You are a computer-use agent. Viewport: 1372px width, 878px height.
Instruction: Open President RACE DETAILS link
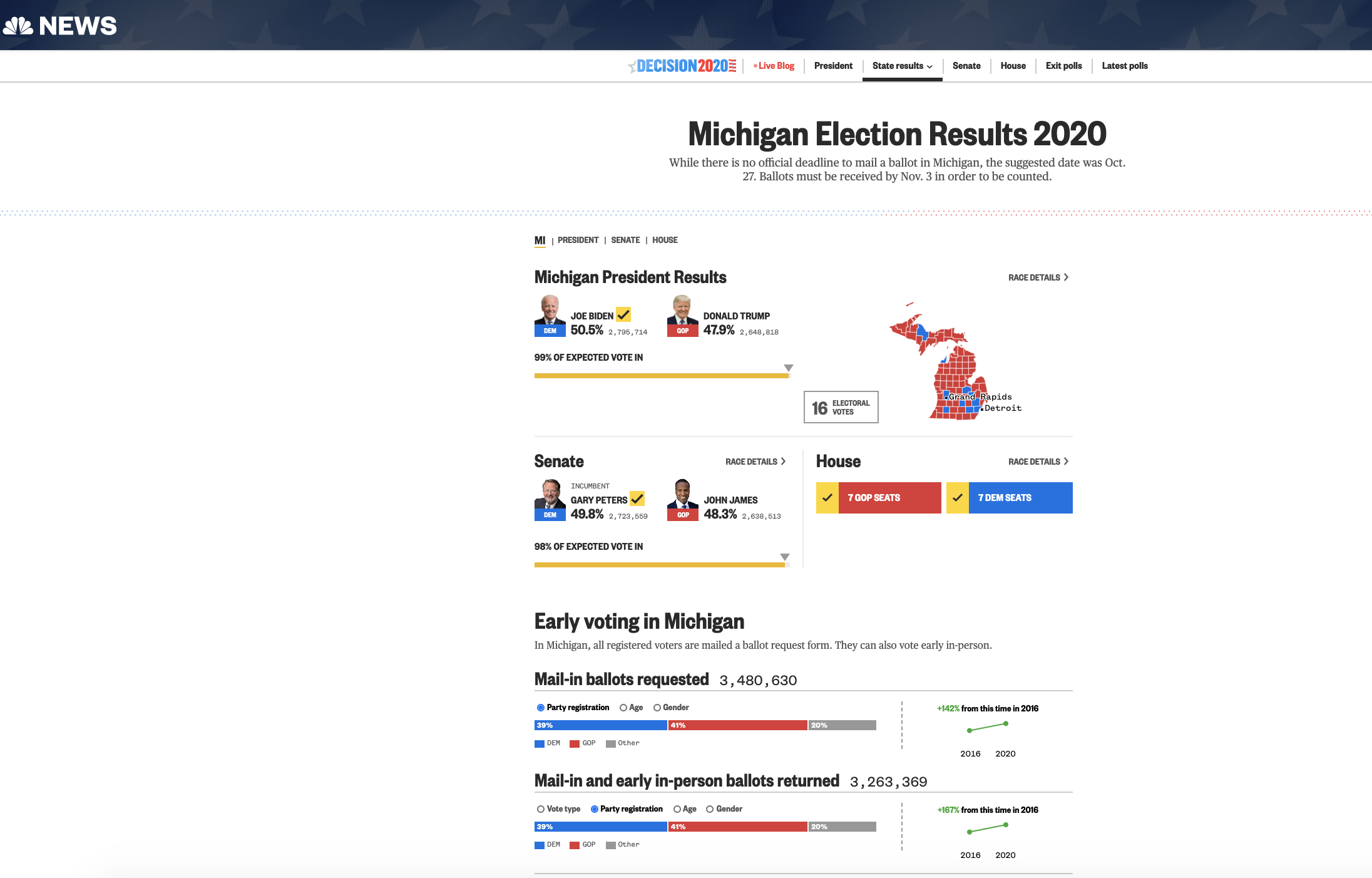tap(1038, 277)
